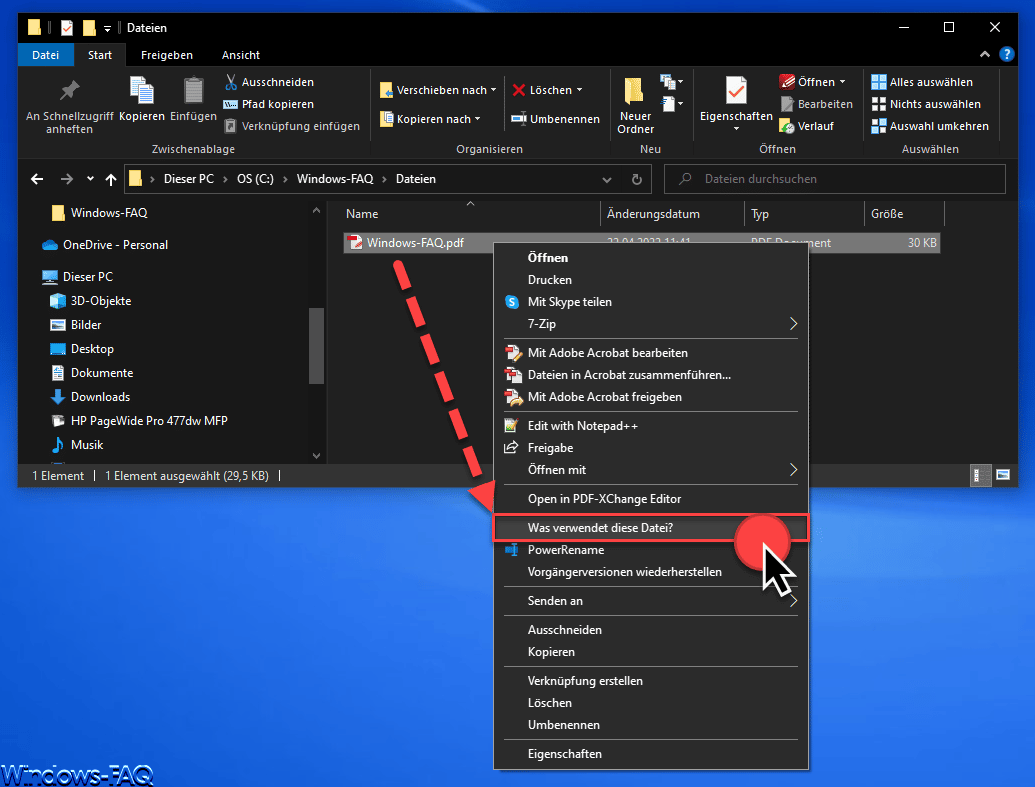Expand address bar history dropdown
Viewport: 1035px width, 787px height.
pyautogui.click(x=607, y=180)
